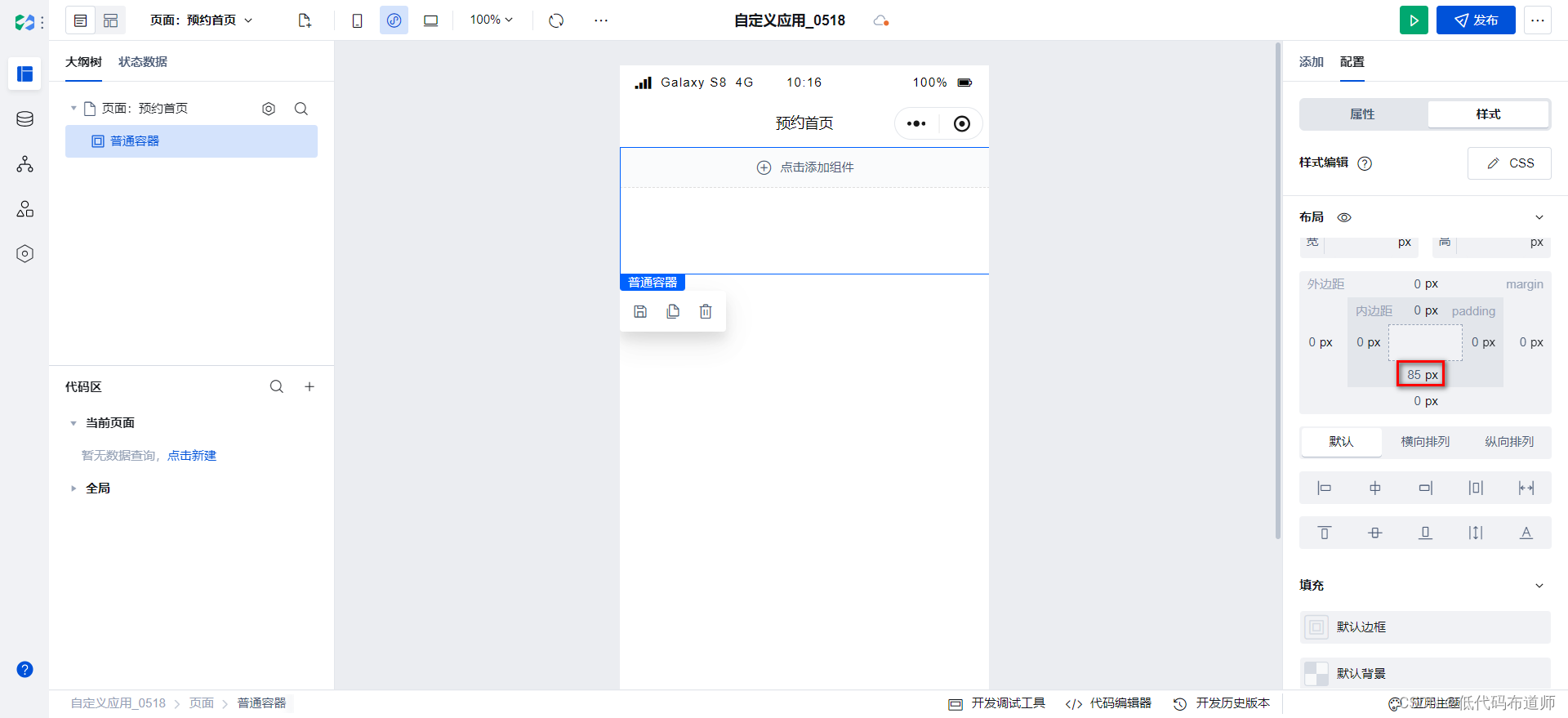Click the cloud sync status icon

coord(880,20)
